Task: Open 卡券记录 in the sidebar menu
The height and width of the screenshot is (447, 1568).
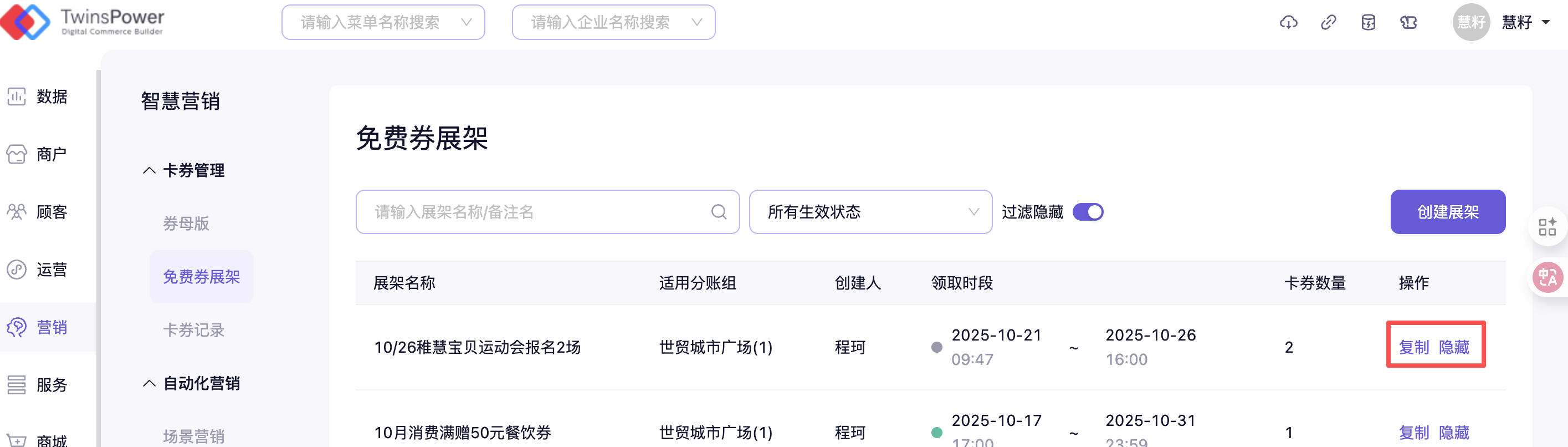Action: 193,330
